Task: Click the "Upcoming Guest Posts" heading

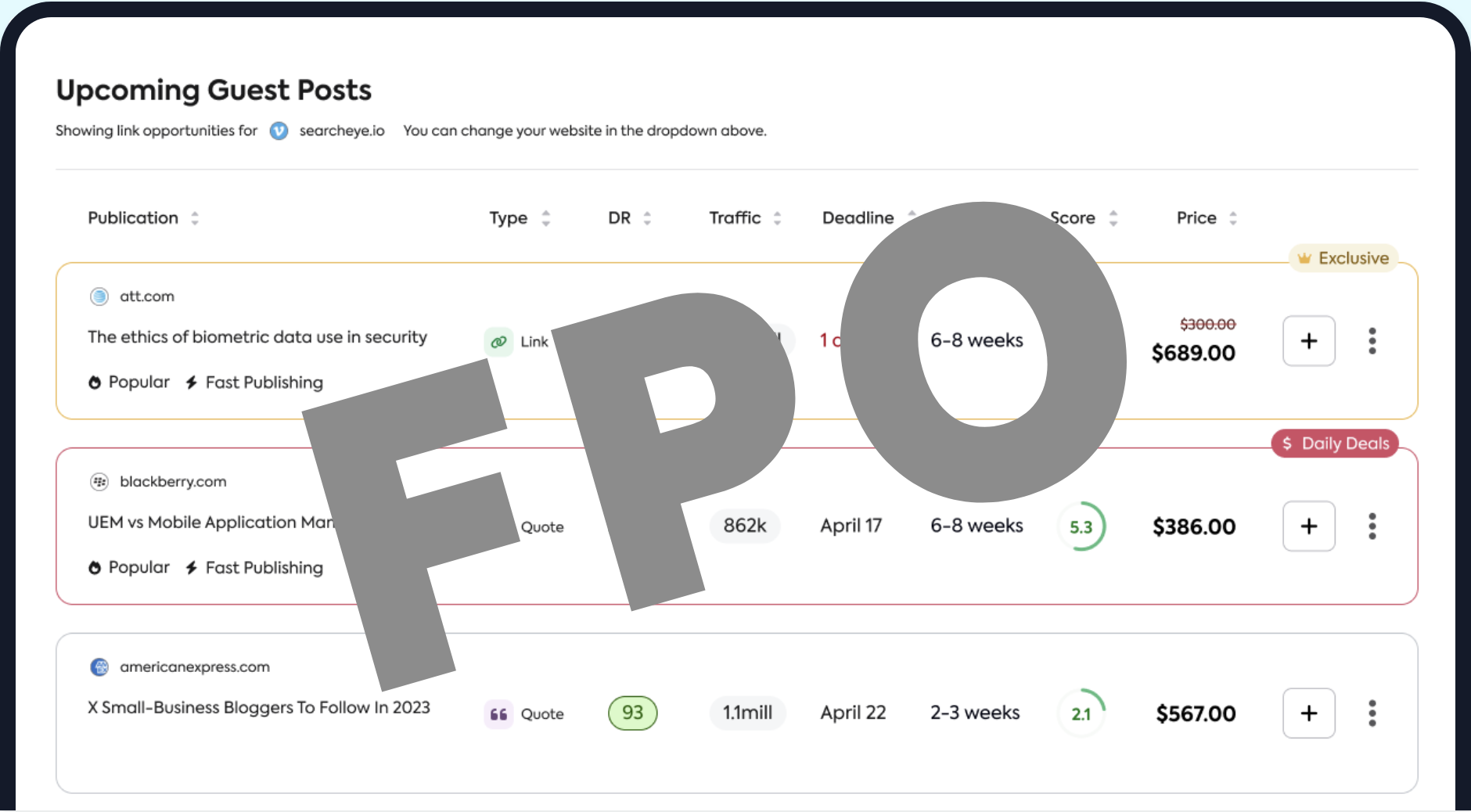Action: click(214, 91)
